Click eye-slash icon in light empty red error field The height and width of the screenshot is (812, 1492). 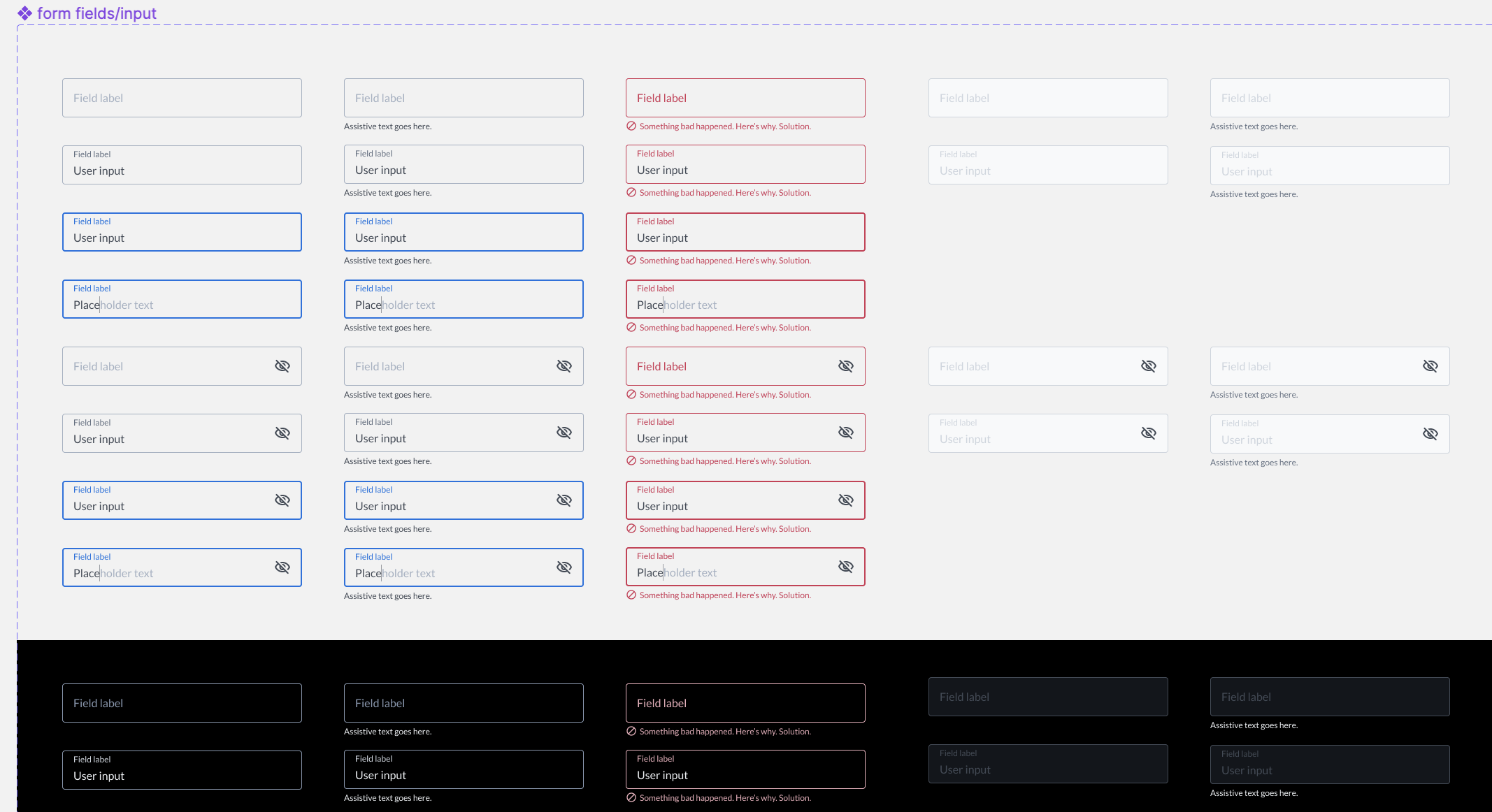pos(845,366)
